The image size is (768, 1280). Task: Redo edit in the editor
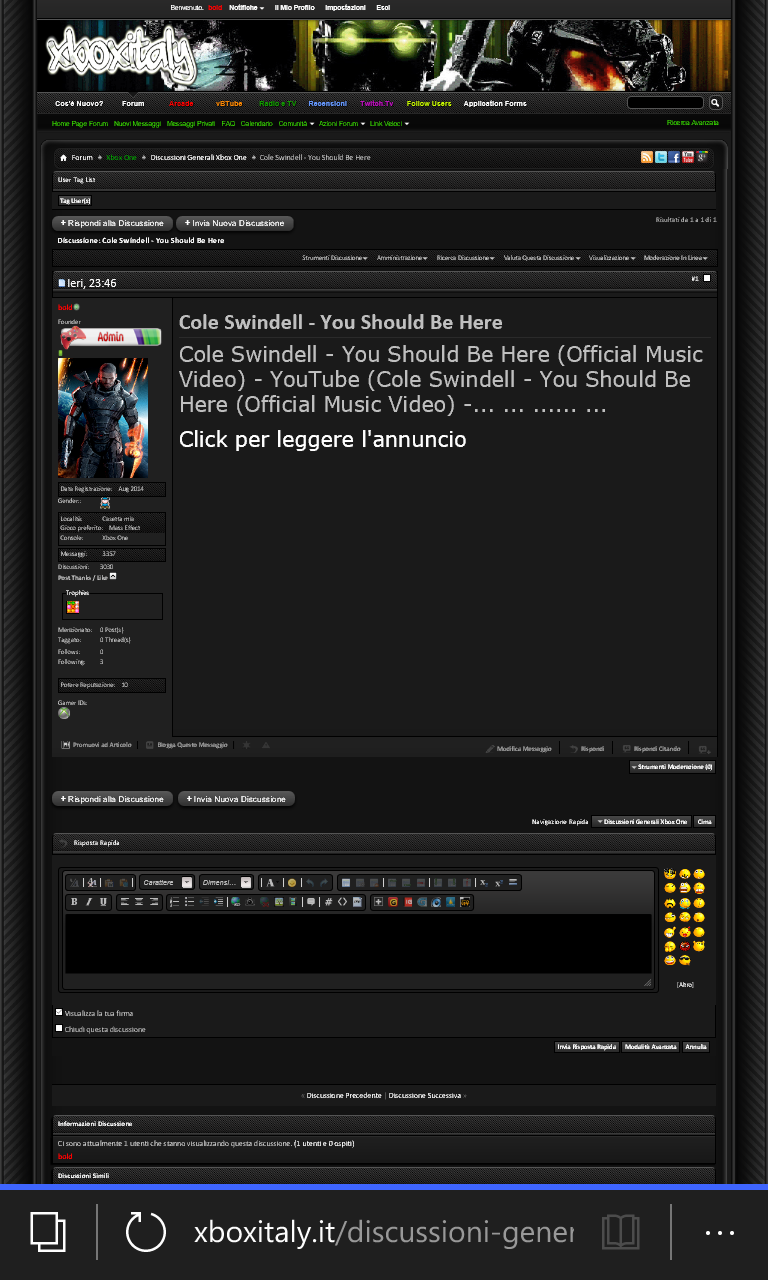click(325, 883)
